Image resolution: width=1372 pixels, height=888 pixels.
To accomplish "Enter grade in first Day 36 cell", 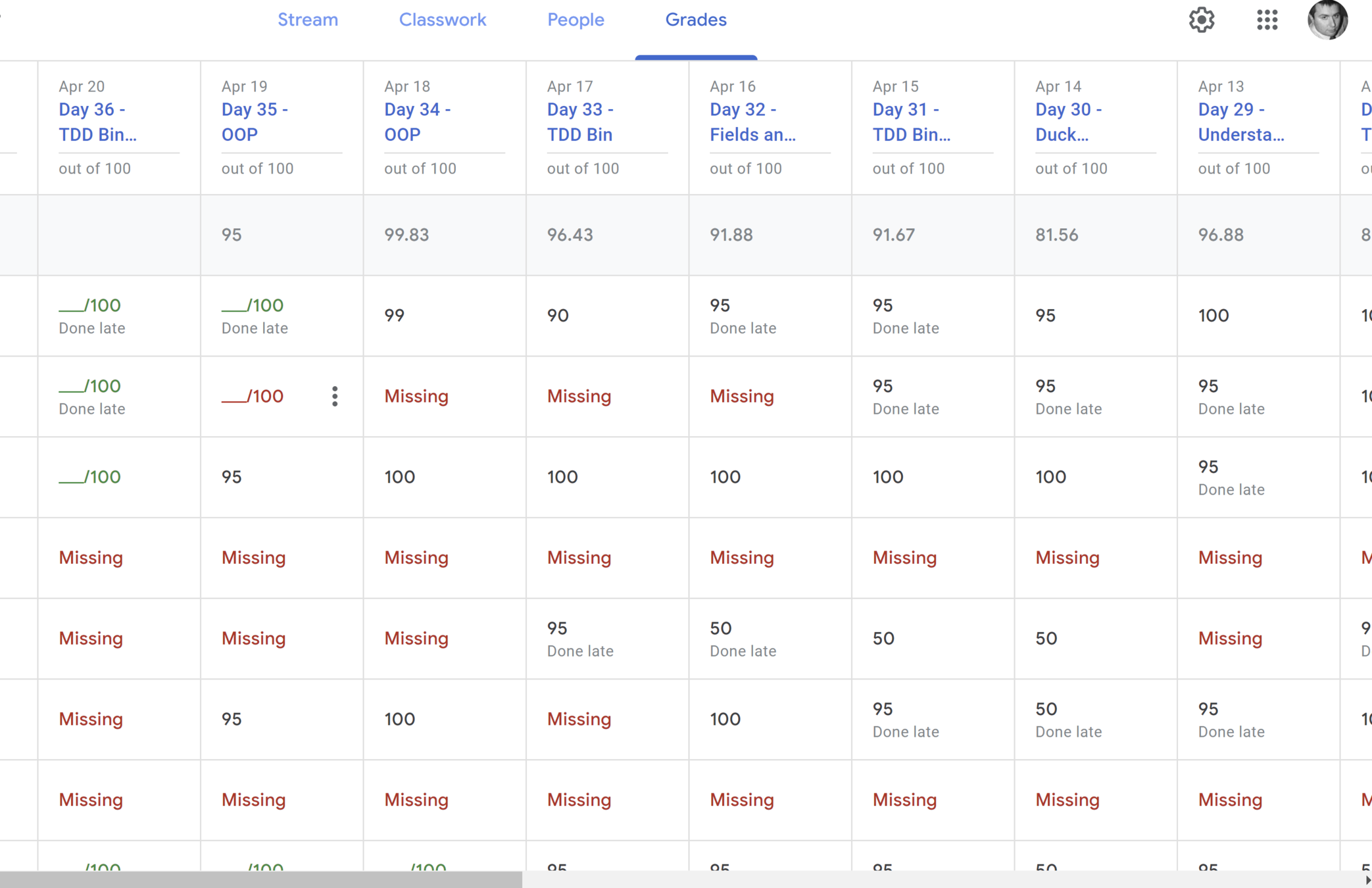I will 72,305.
